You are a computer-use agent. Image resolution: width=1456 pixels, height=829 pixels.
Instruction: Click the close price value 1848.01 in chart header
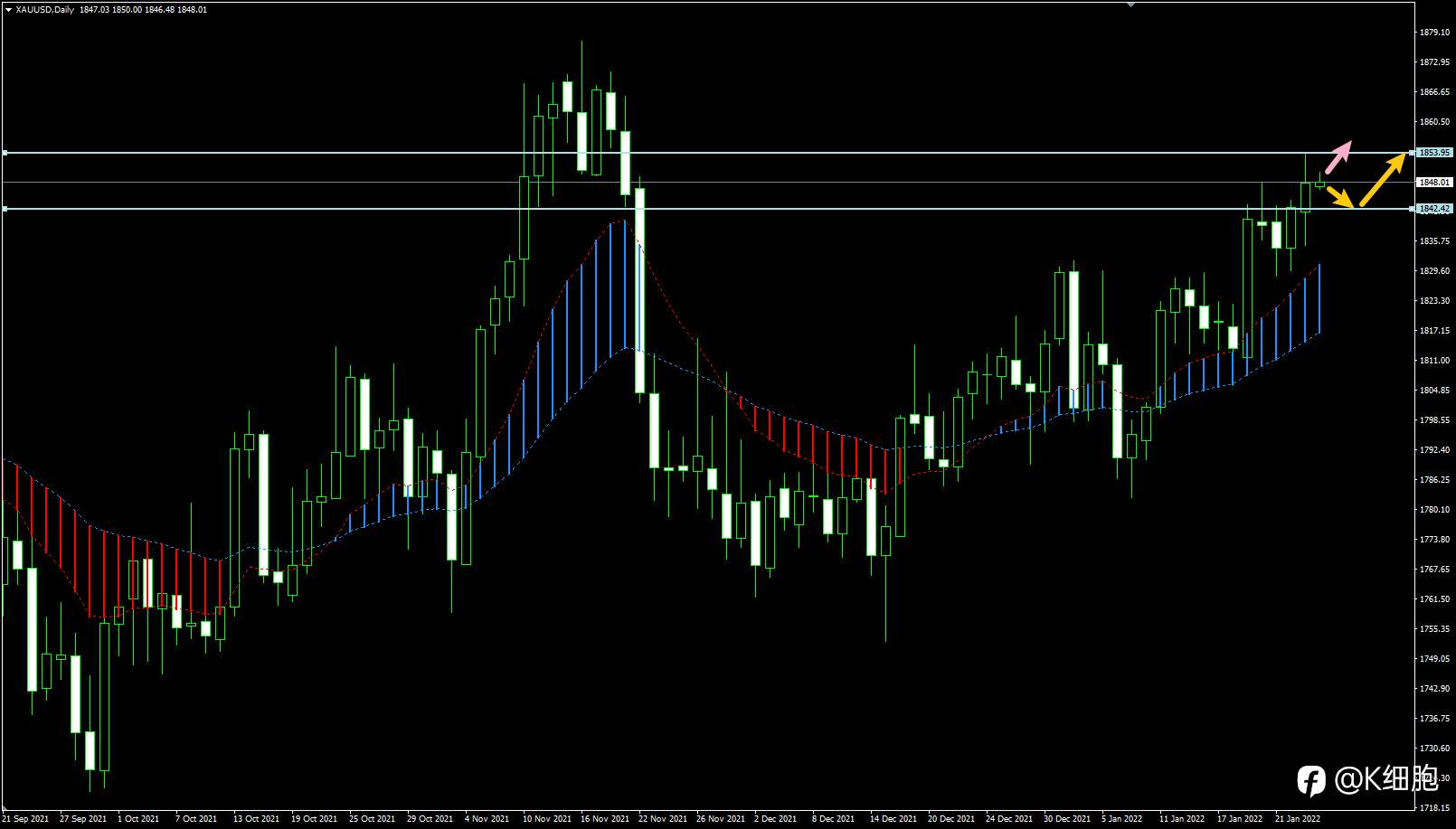pyautogui.click(x=194, y=10)
